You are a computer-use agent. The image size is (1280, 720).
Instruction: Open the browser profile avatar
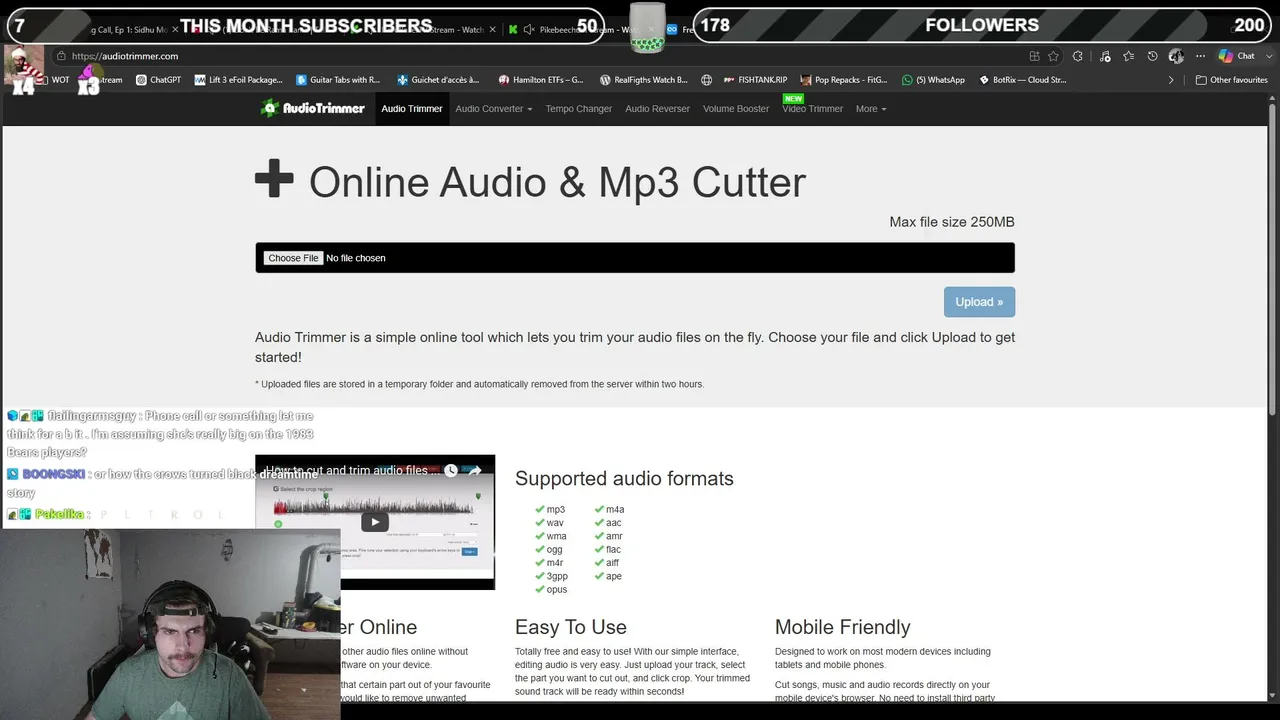1176,56
